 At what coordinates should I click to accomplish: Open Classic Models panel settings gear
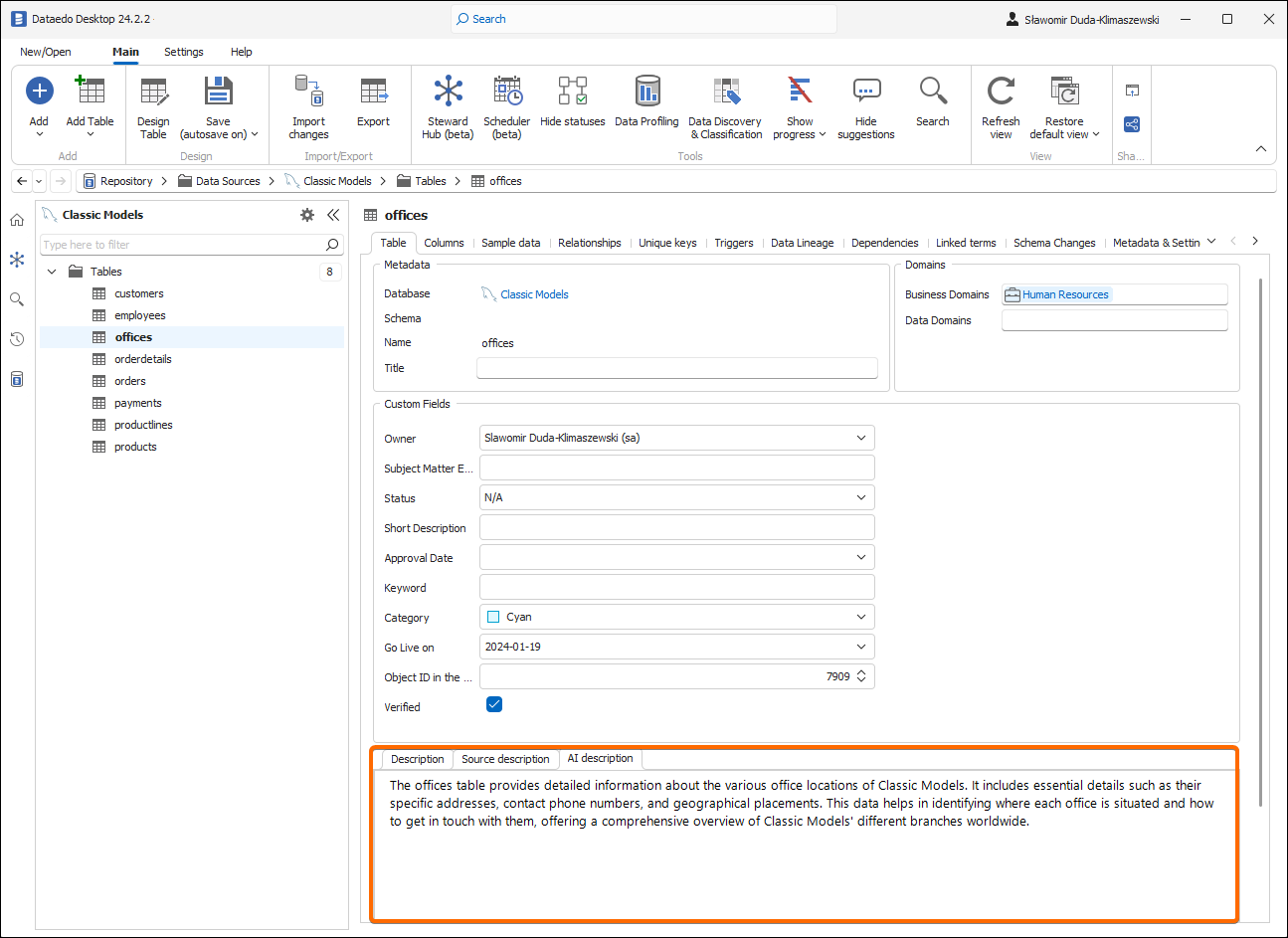click(307, 215)
